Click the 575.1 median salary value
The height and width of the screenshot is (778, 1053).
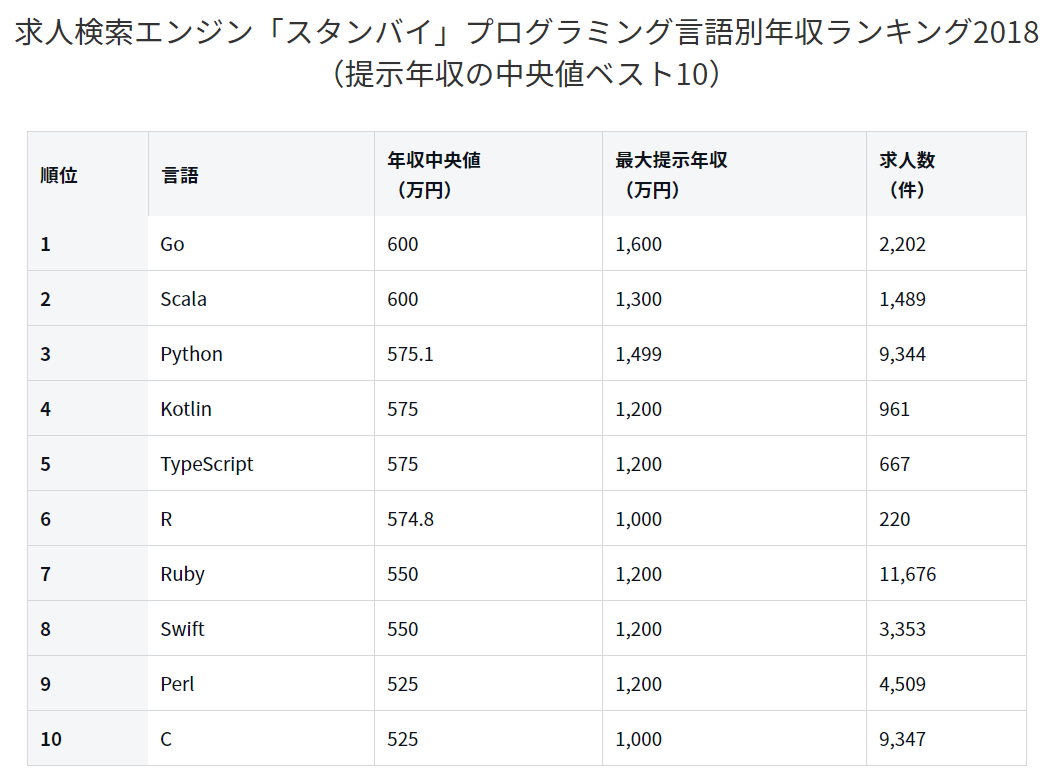click(x=410, y=354)
